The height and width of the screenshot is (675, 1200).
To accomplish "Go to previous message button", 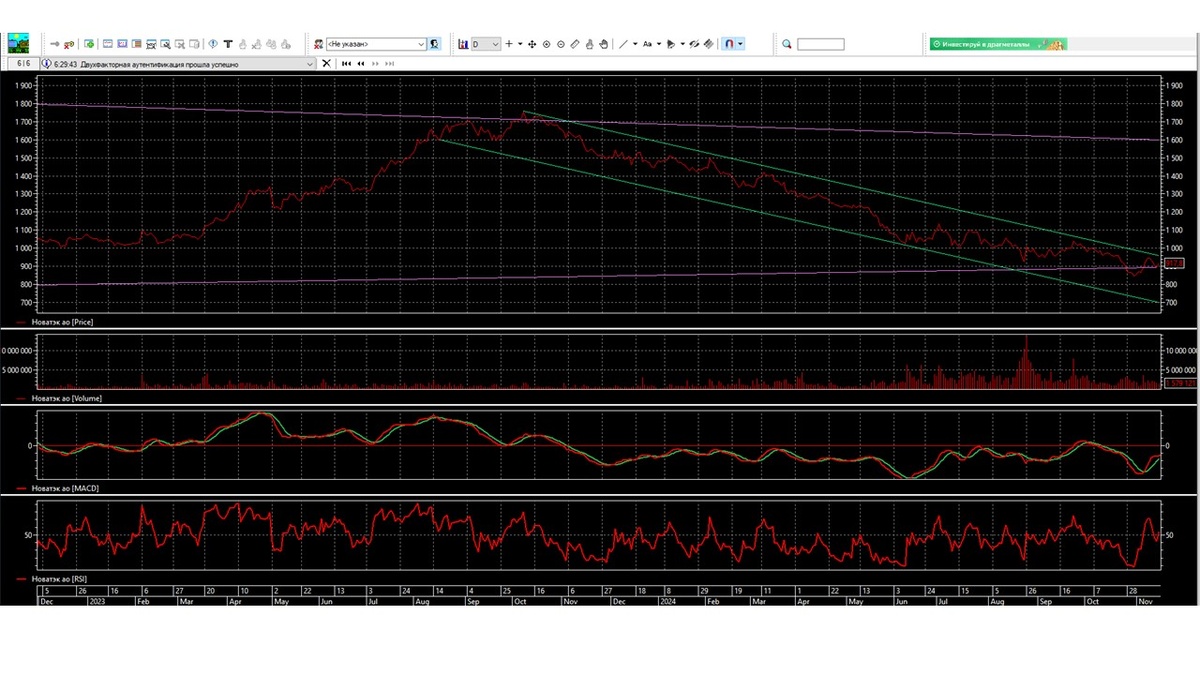I will click(x=361, y=63).
